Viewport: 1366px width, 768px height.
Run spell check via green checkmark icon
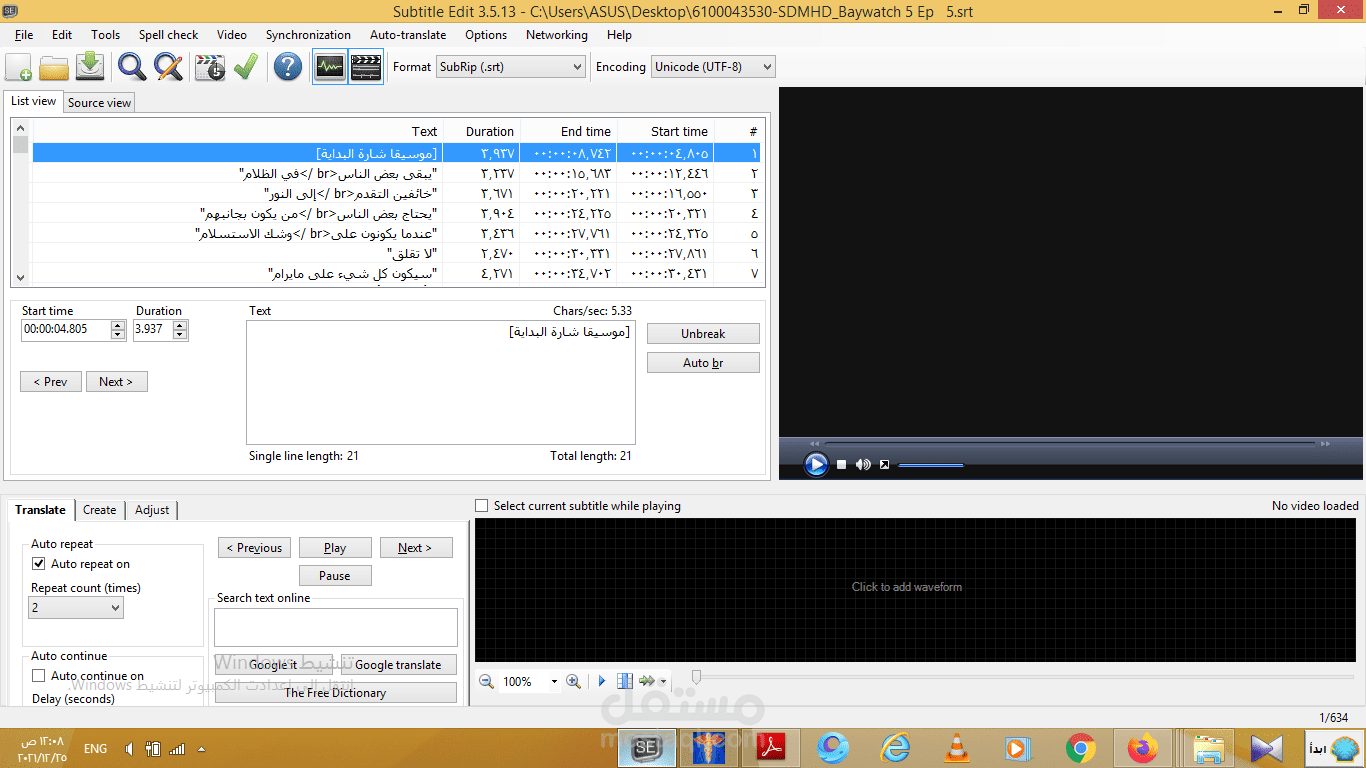pyautogui.click(x=246, y=67)
